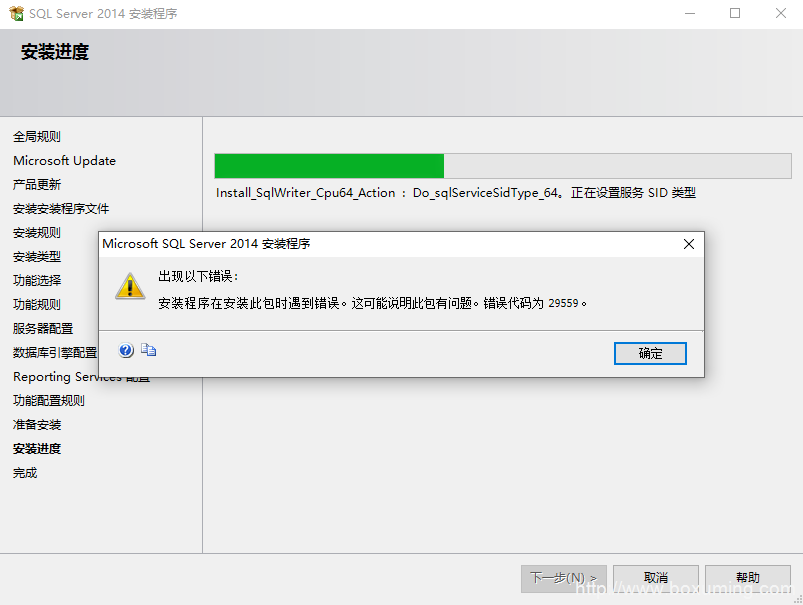
Task: Click the SQL Server setup title bar icon
Action: pos(16,13)
